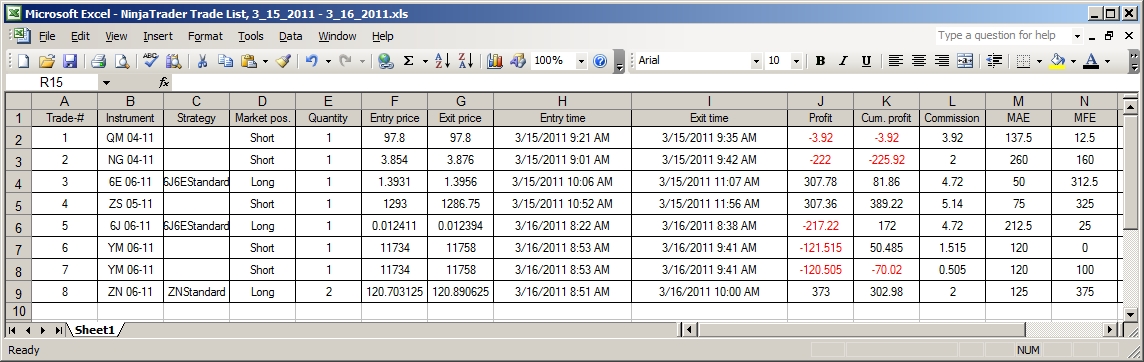
Task: Apply the yellow fill color
Action: coord(1057,61)
